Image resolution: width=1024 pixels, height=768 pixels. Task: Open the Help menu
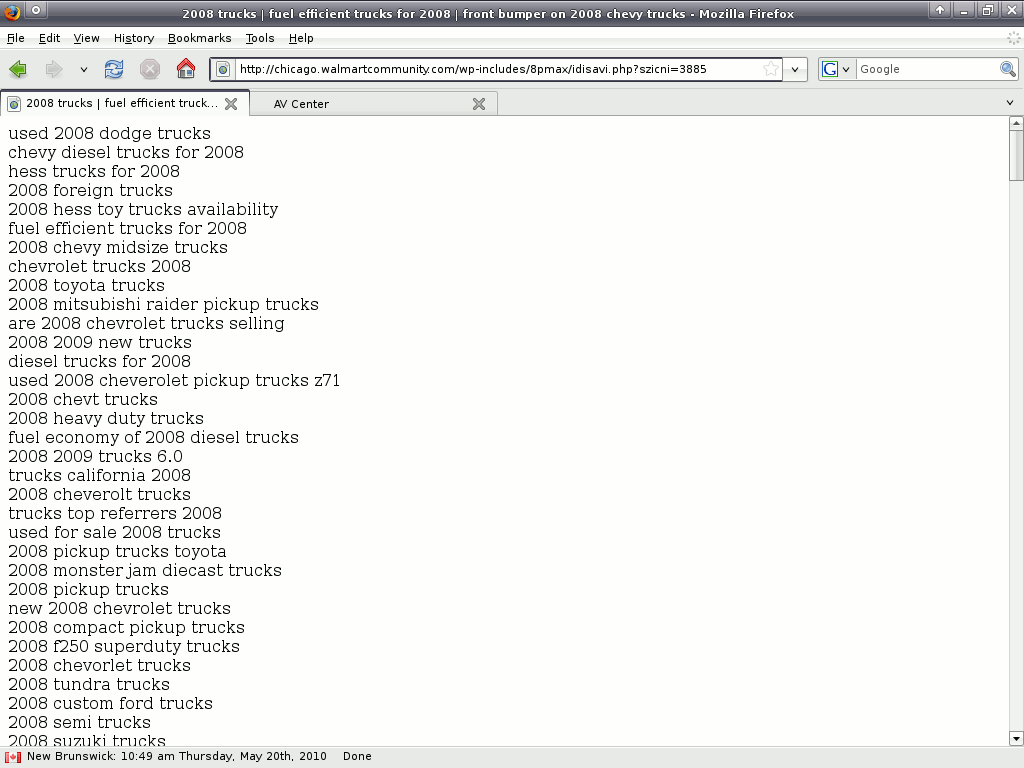click(301, 38)
